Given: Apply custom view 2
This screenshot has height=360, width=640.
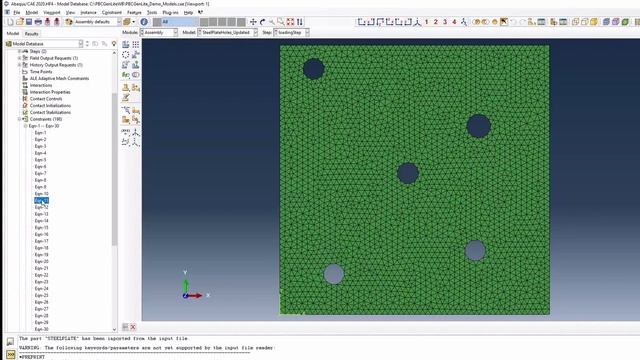Looking at the screenshot, I should coord(436,22).
